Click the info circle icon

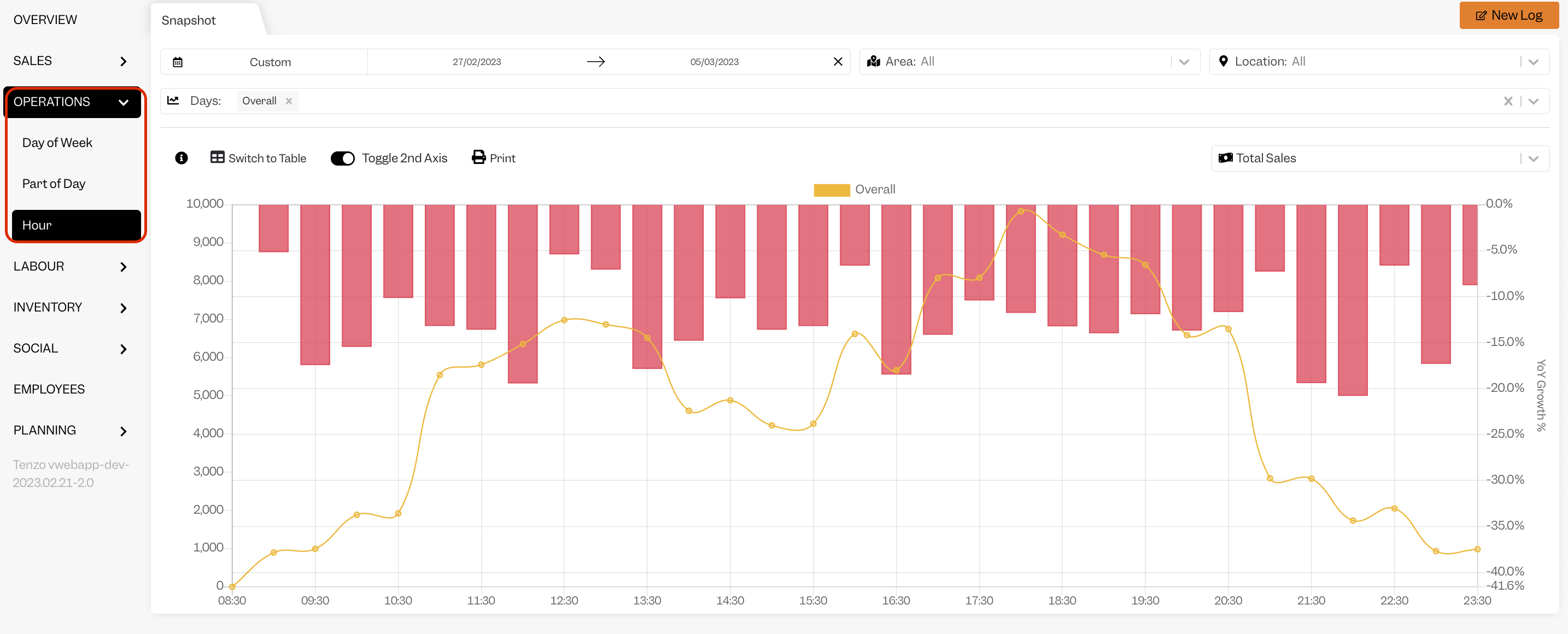pyautogui.click(x=182, y=158)
